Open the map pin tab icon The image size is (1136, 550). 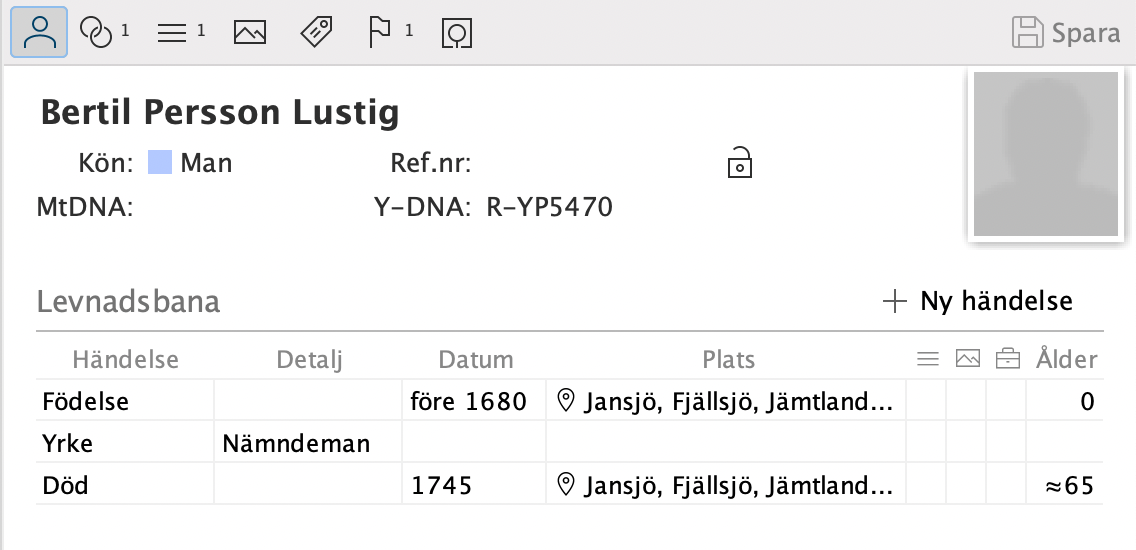457,33
